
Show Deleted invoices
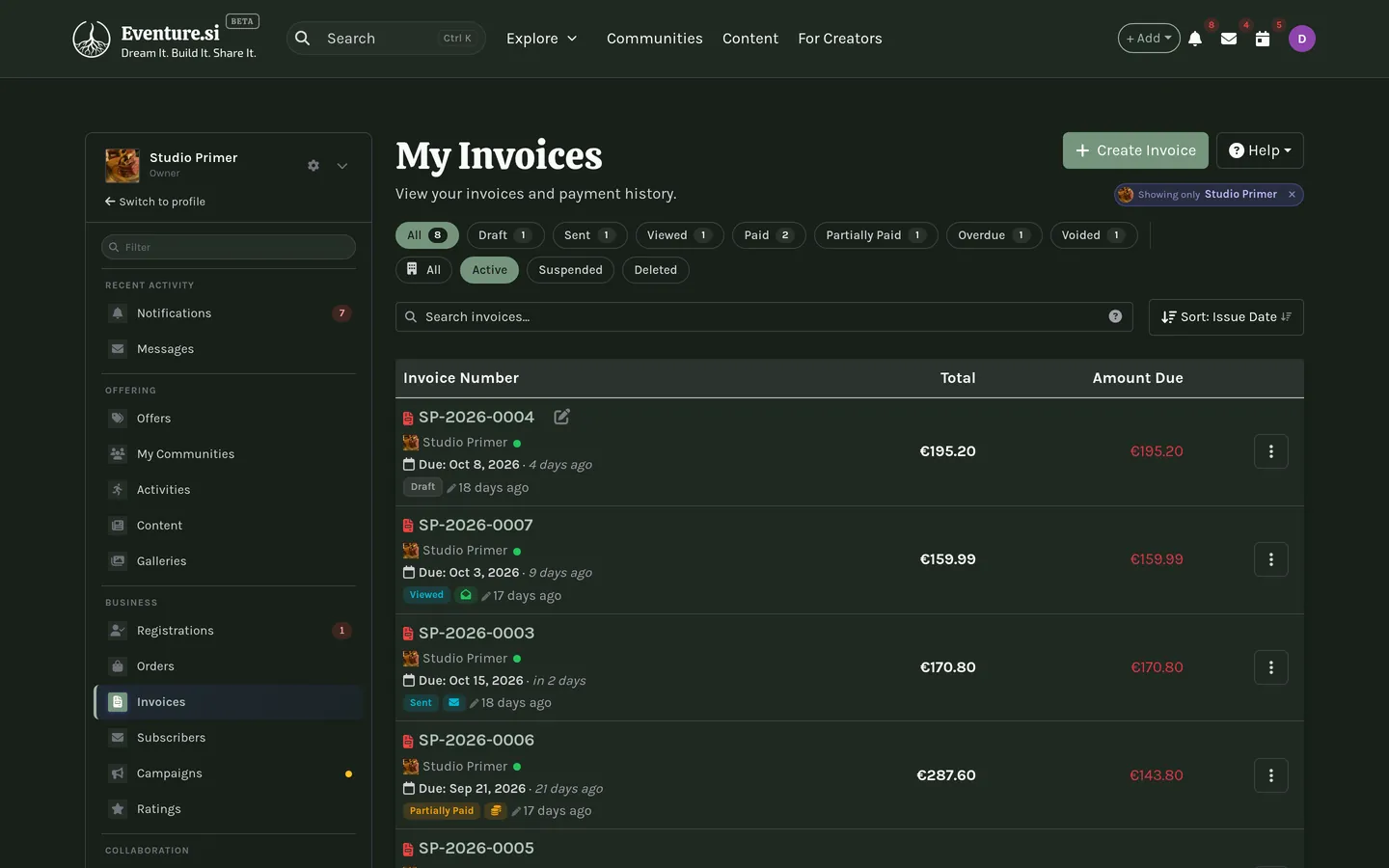pos(655,270)
